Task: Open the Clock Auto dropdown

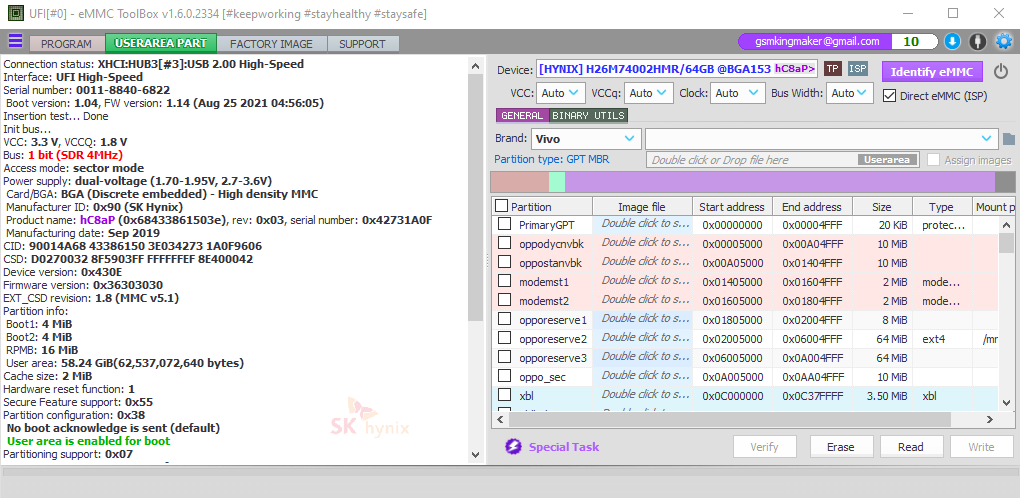Action: point(738,93)
